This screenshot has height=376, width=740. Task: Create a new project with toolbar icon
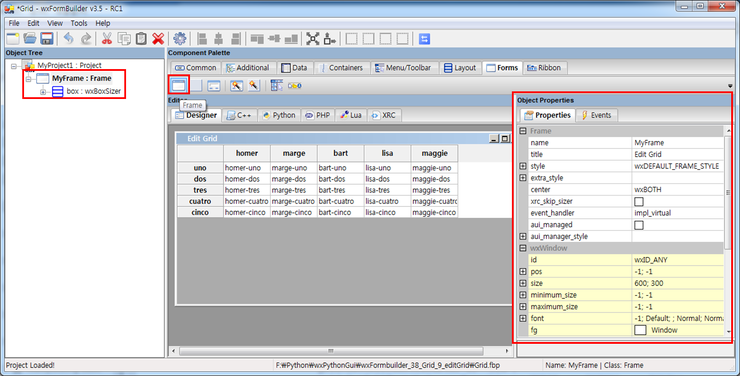pyautogui.click(x=13, y=39)
